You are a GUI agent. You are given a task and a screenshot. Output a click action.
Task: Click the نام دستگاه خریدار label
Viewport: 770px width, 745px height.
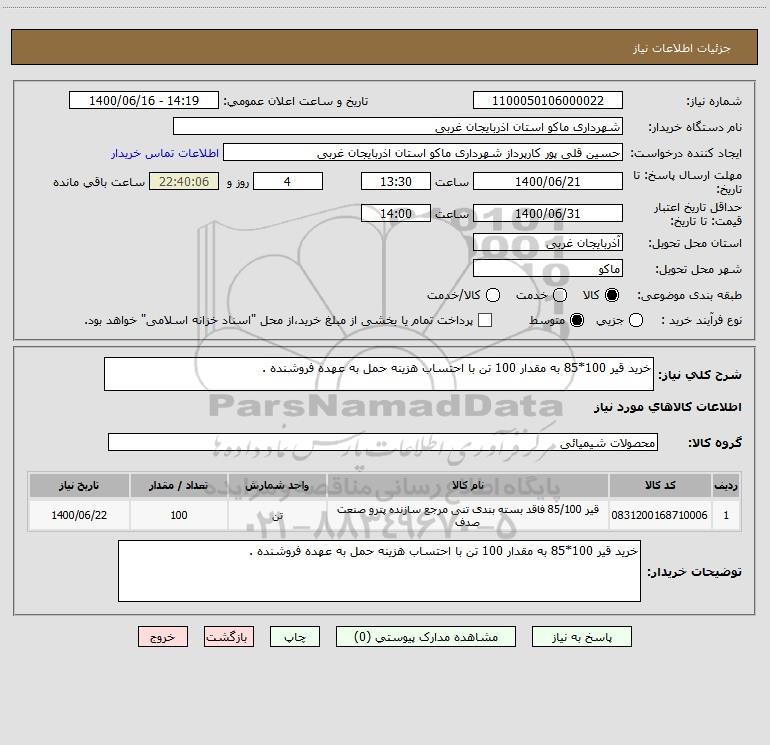[x=695, y=127]
